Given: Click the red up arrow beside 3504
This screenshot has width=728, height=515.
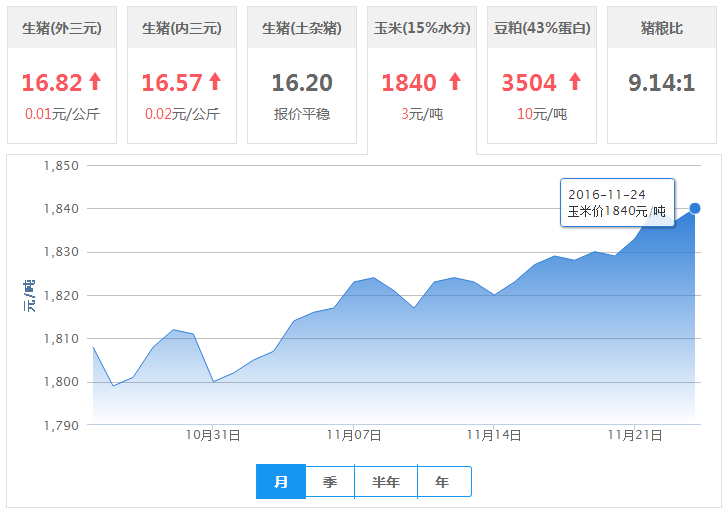Looking at the screenshot, I should tap(575, 81).
